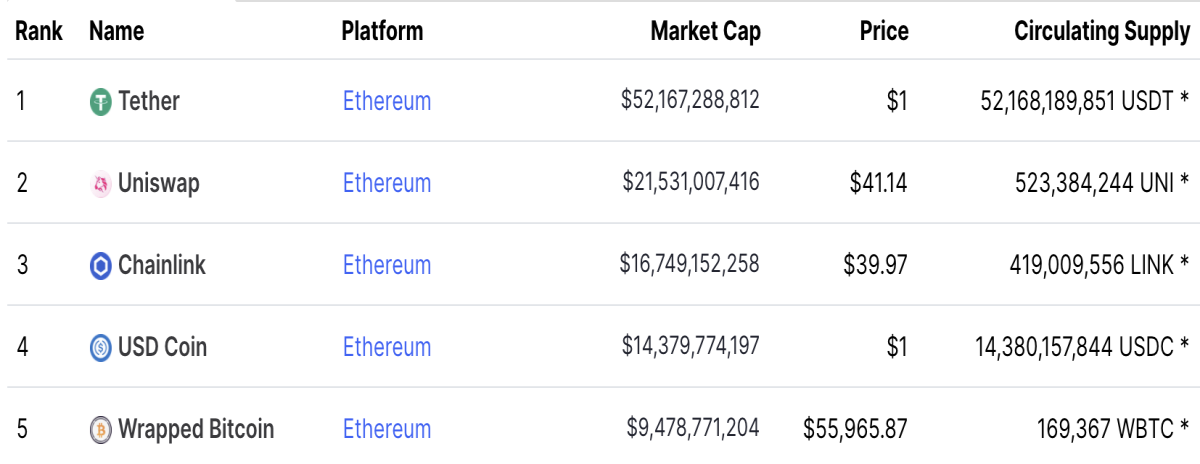Click the USD Coin icon
Viewport: 1200px width, 464px height.
pyautogui.click(x=101, y=347)
